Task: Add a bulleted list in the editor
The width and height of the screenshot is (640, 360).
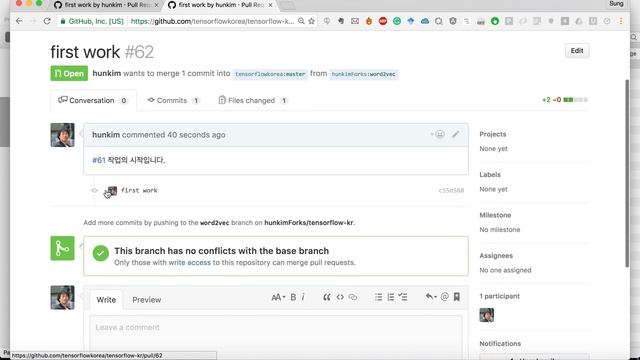Action: pos(378,297)
